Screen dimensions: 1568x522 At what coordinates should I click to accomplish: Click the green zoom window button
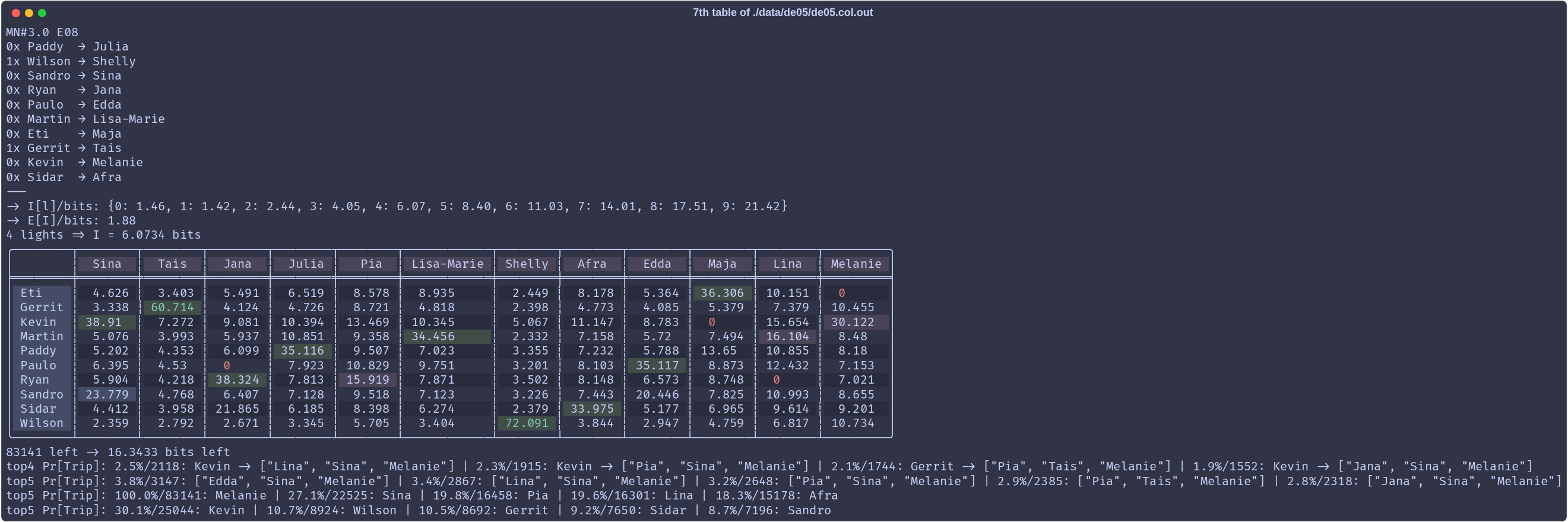42,13
